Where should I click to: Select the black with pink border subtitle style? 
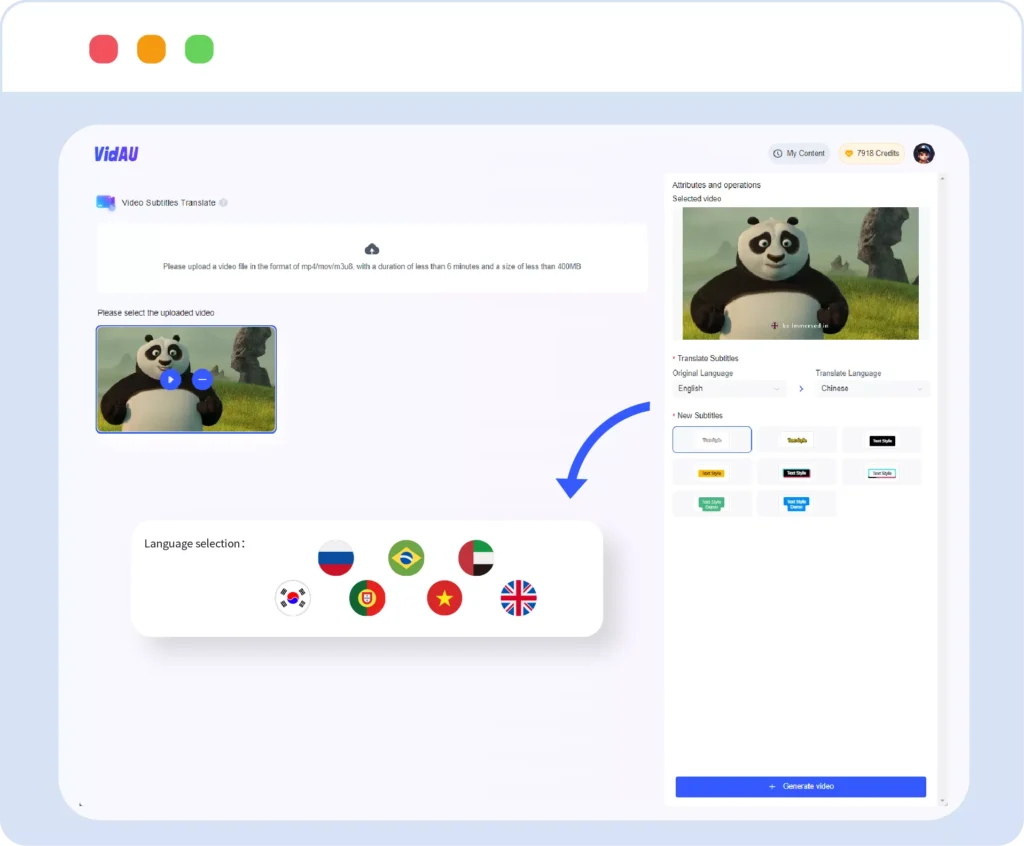[797, 472]
